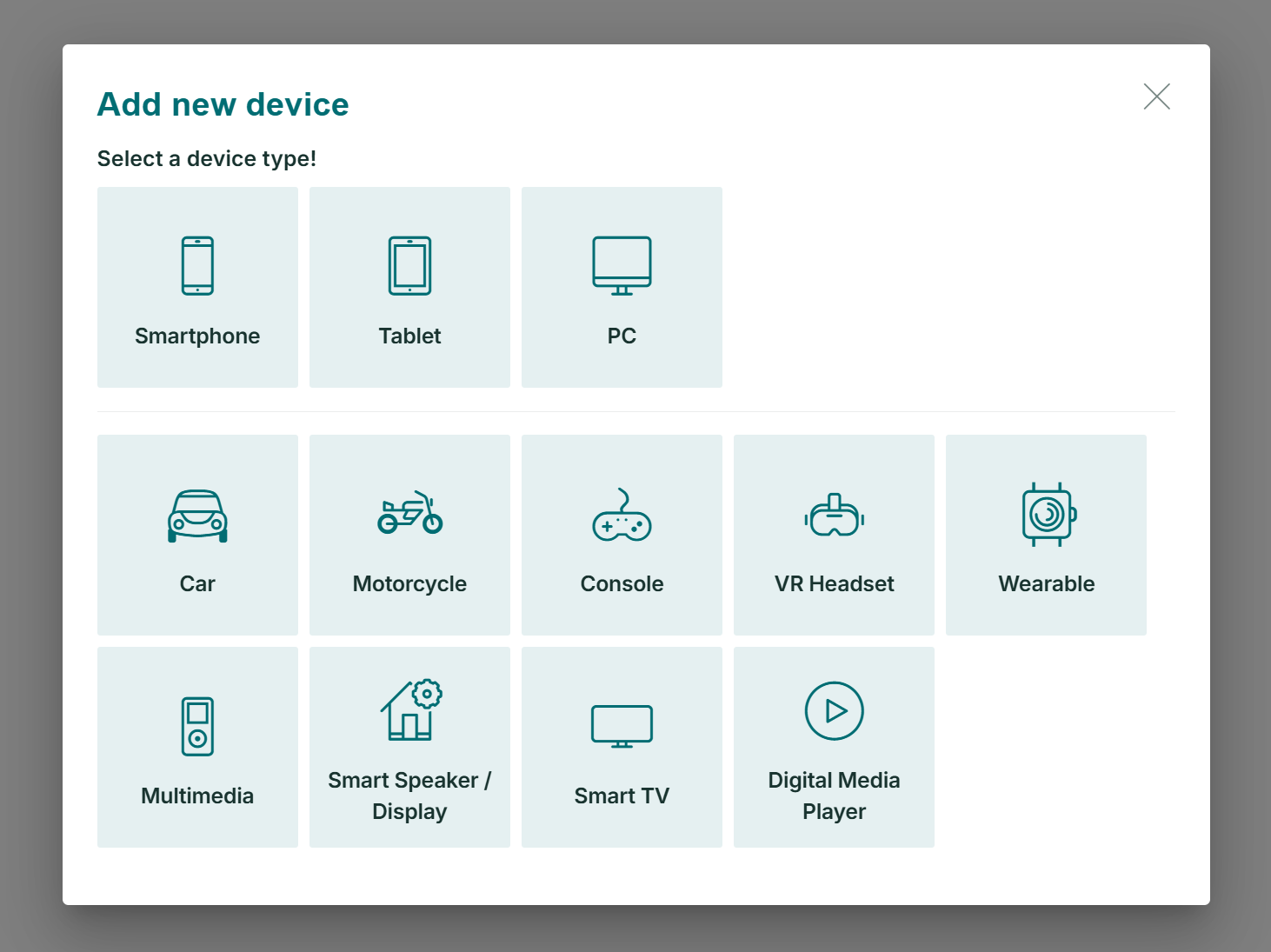Click the "Console" label text
Viewport: 1271px width, 952px height.
(622, 584)
